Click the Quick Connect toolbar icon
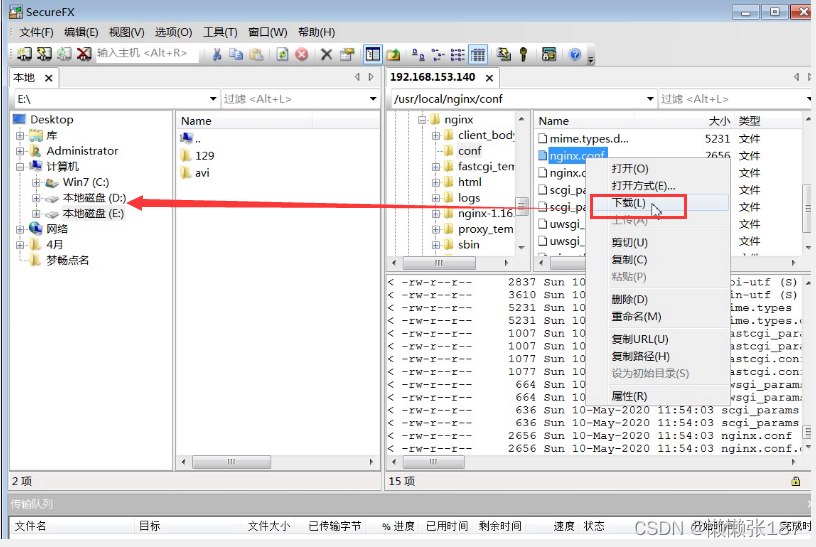Image resolution: width=816 pixels, height=547 pixels. click(44, 54)
